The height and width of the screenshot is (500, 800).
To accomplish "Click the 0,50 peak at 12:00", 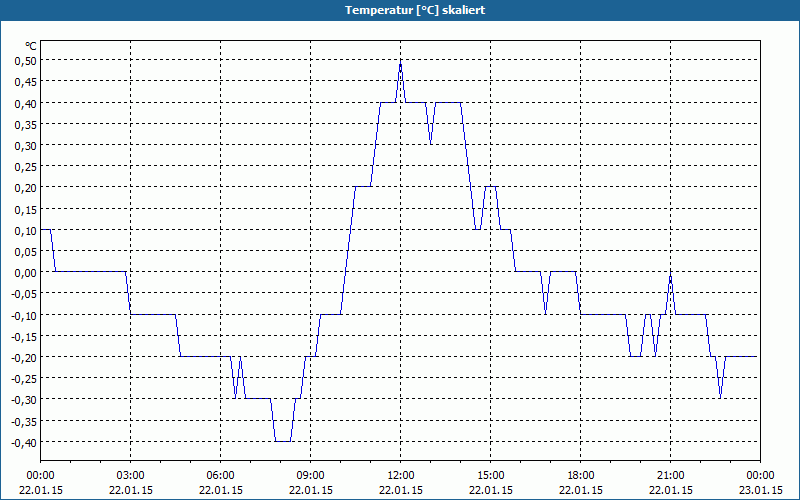I will pyautogui.click(x=401, y=62).
